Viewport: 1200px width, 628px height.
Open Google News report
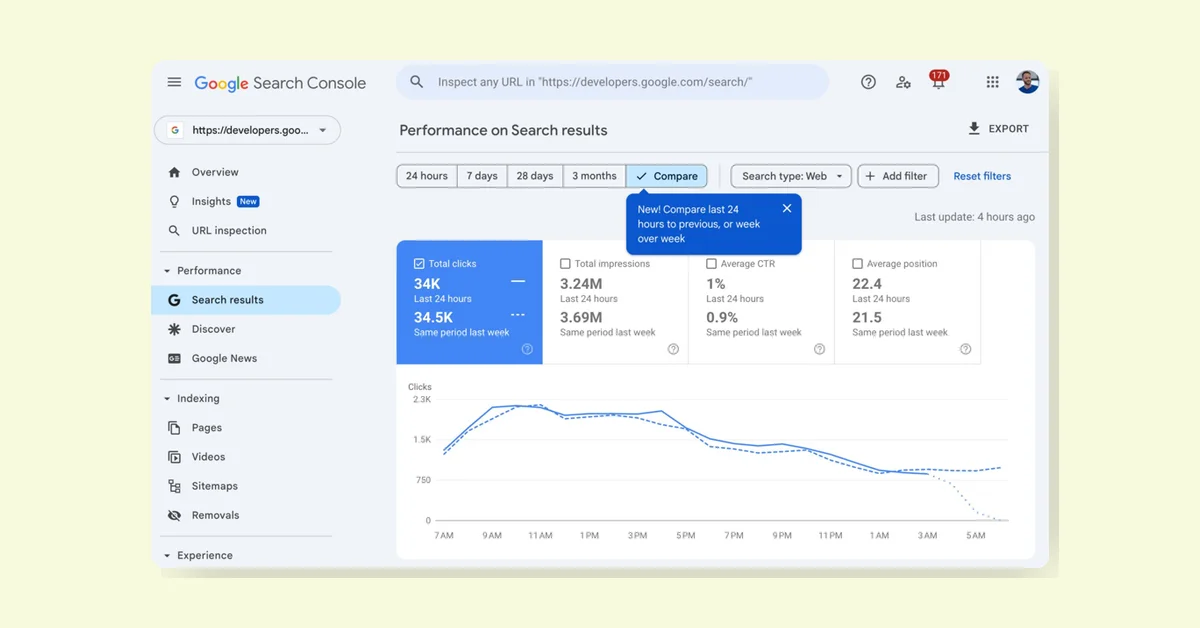click(x=224, y=358)
